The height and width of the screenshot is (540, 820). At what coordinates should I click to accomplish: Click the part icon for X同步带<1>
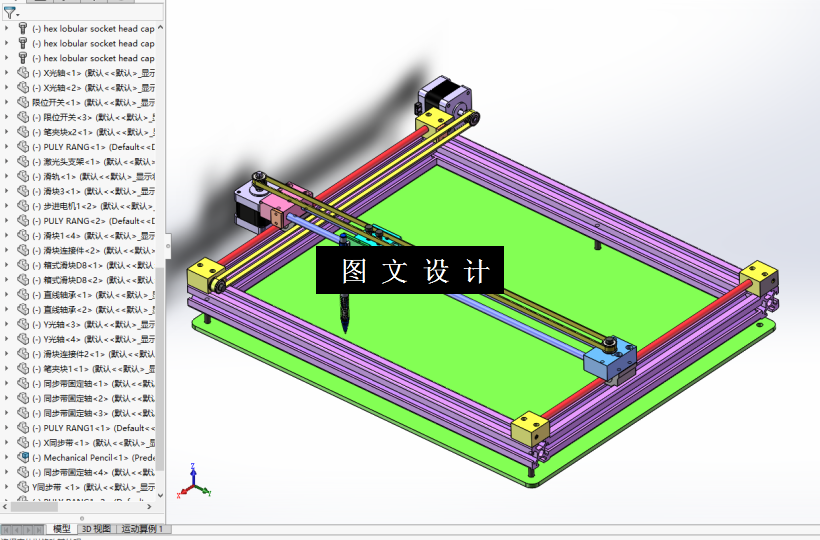(x=23, y=442)
